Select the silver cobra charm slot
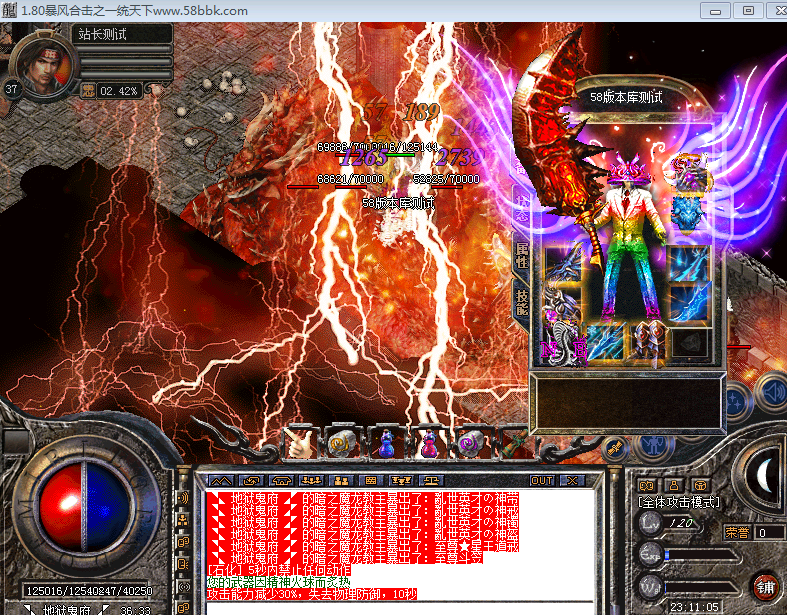 coord(563,342)
